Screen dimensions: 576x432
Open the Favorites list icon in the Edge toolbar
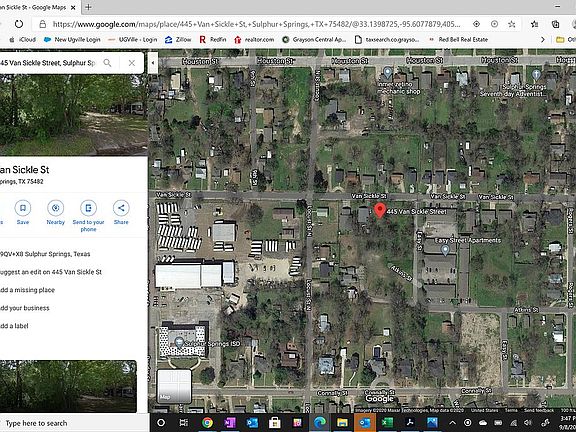coord(534,24)
